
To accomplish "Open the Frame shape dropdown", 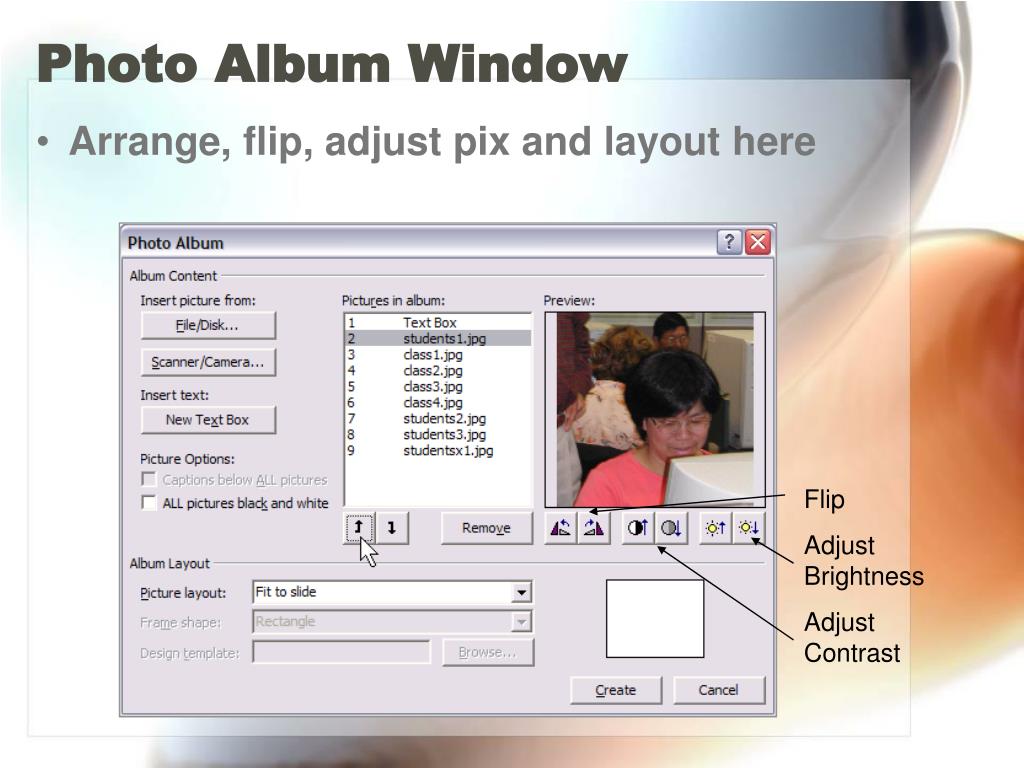I will (x=521, y=622).
